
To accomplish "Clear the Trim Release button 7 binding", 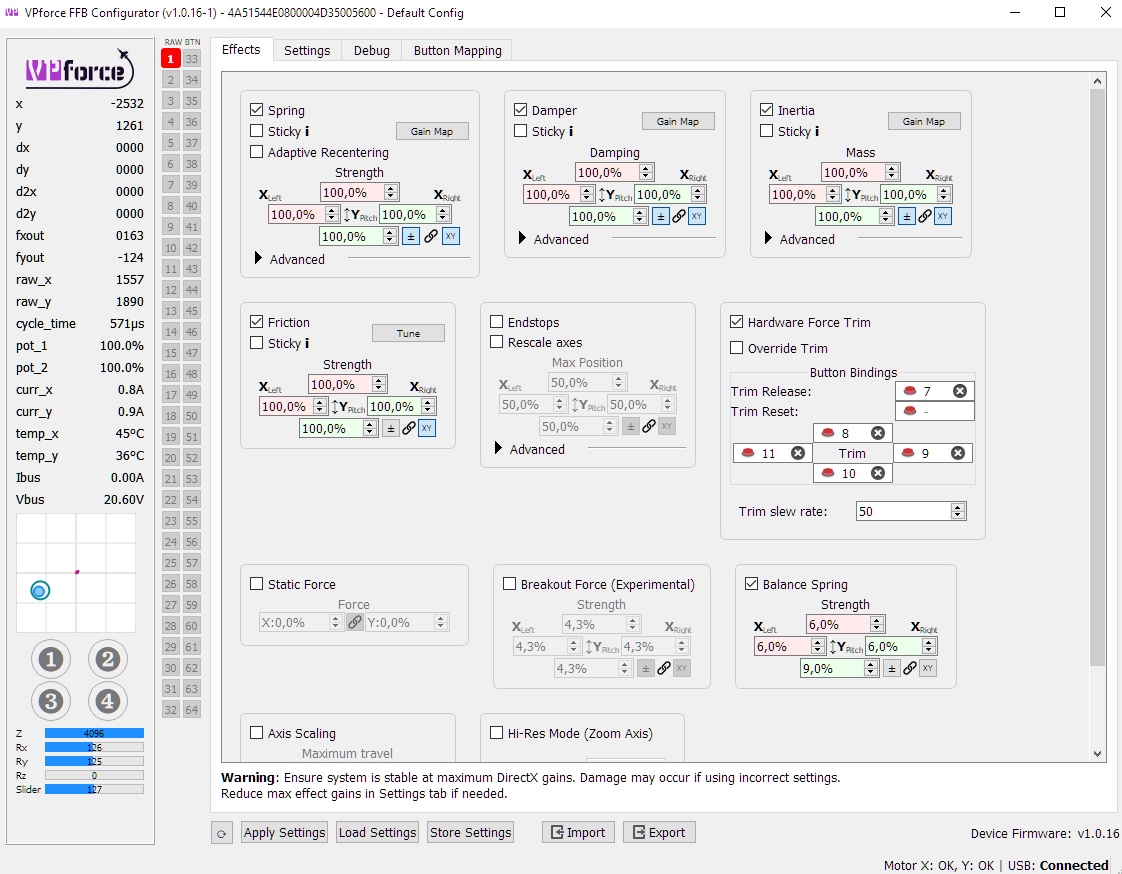I will pyautogui.click(x=960, y=391).
